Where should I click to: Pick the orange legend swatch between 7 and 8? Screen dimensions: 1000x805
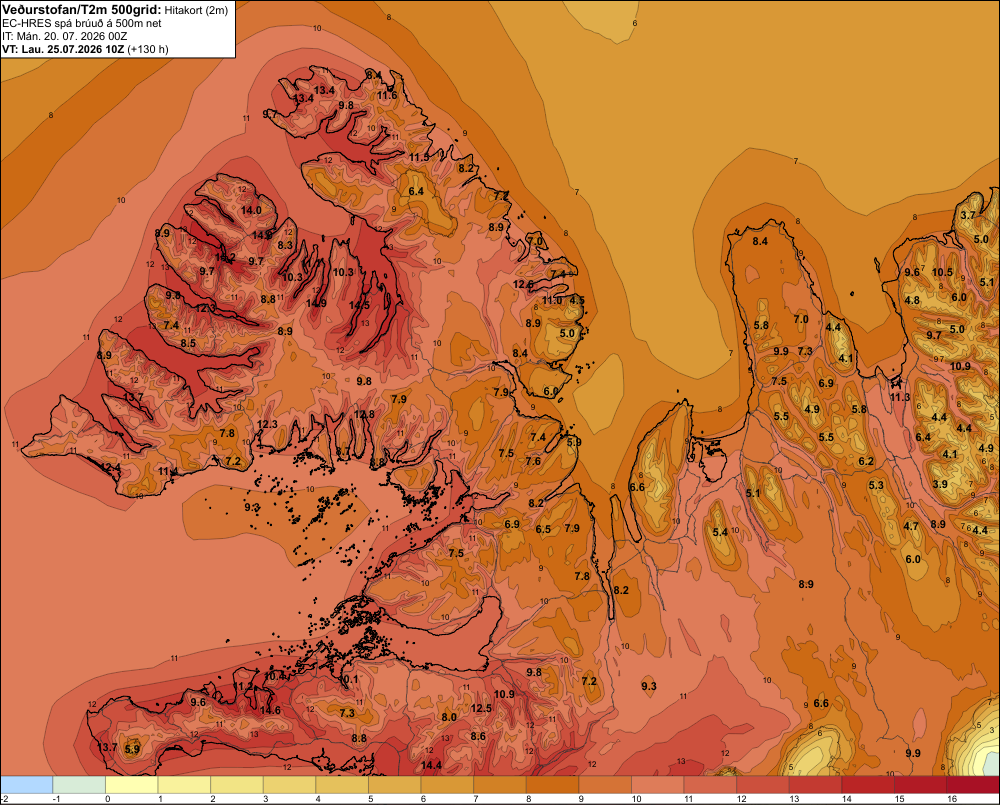(x=500, y=785)
